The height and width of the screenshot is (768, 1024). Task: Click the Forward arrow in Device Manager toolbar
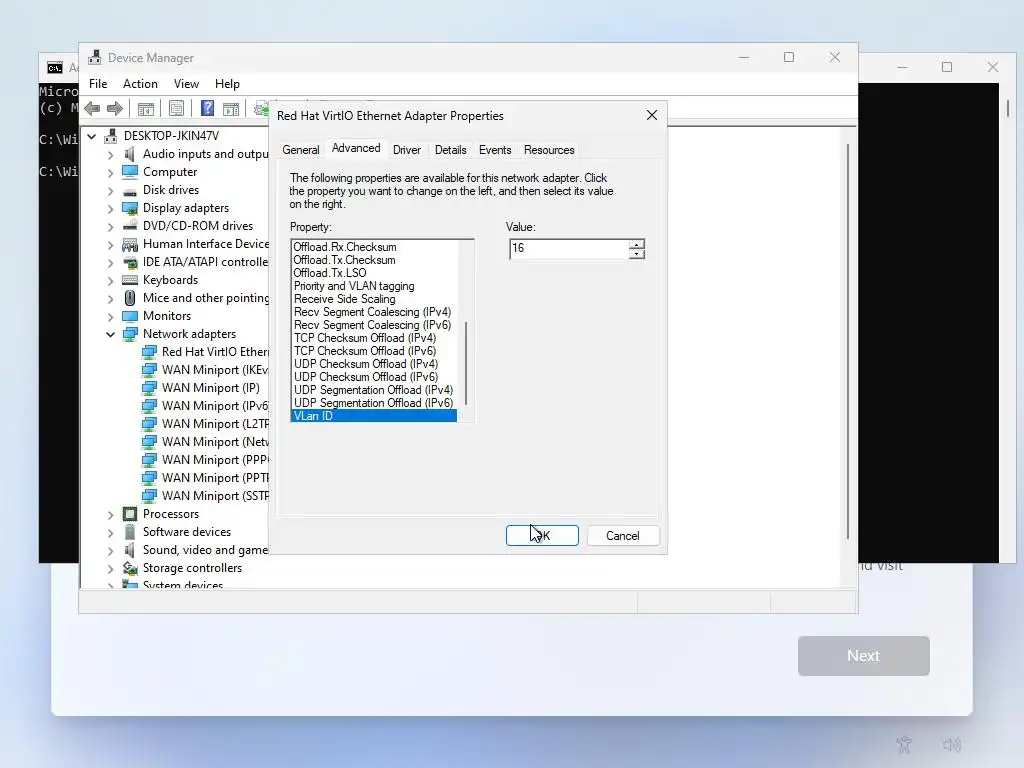pyautogui.click(x=114, y=109)
